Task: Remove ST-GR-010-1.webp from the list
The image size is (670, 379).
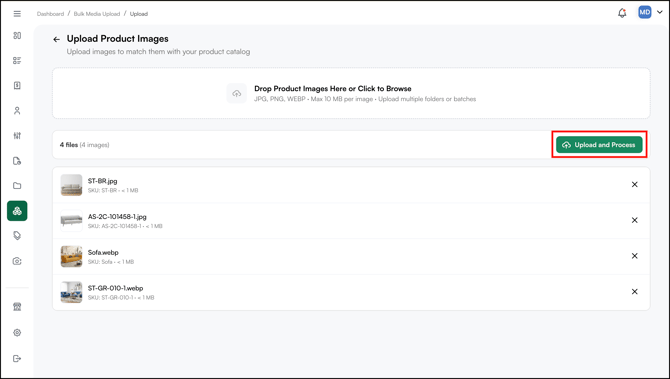Action: coord(635,291)
